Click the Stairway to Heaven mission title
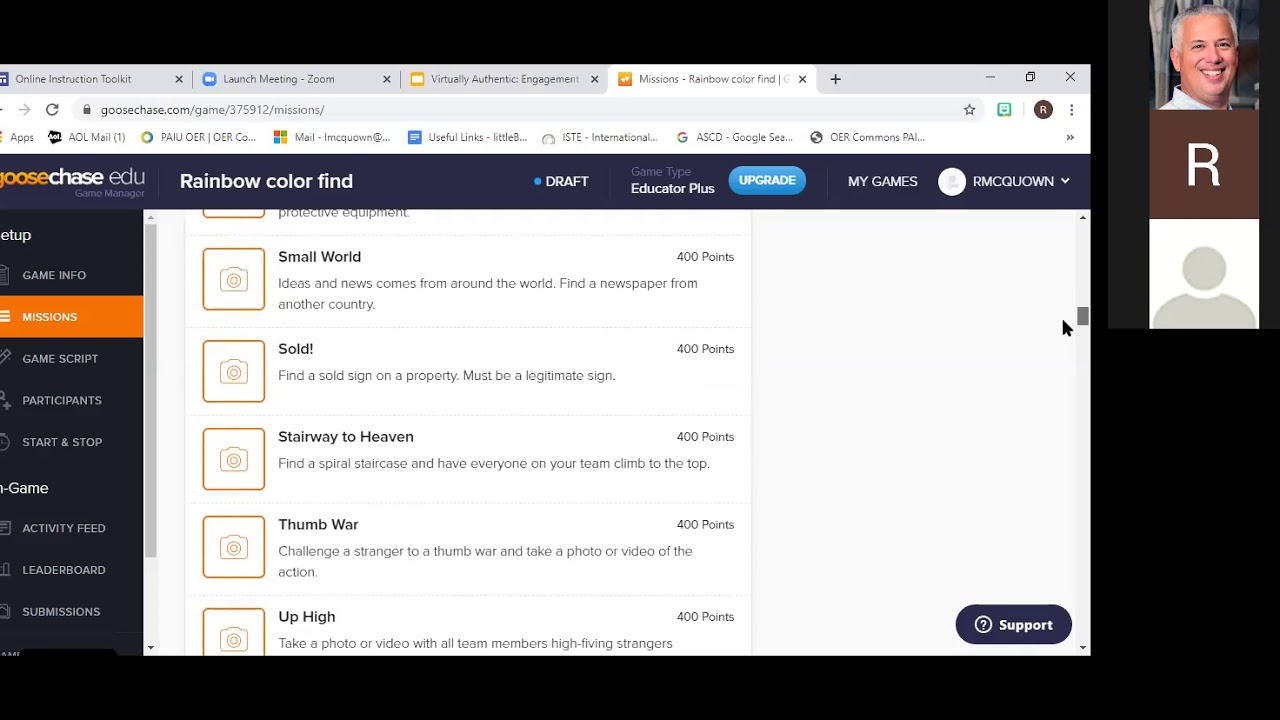The width and height of the screenshot is (1280, 720). click(x=346, y=437)
